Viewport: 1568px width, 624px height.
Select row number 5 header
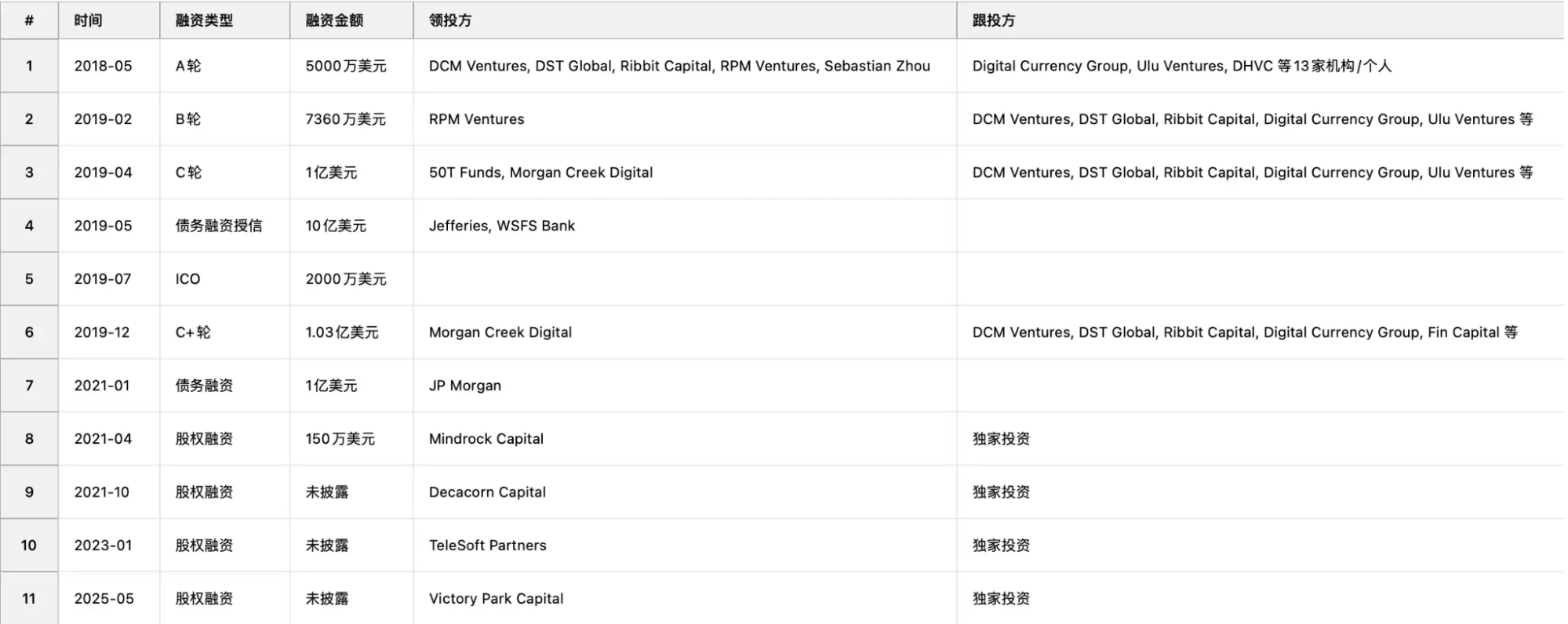[x=29, y=279]
